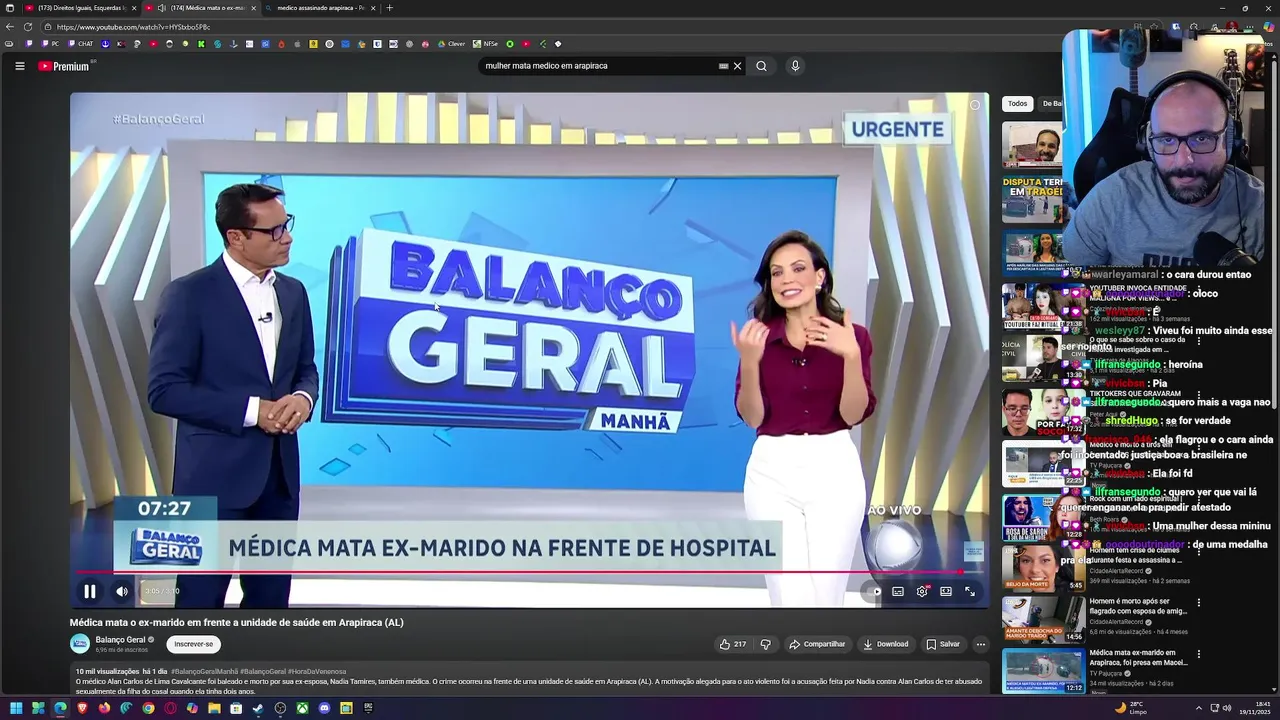Close the '(174) Médica mata o ex-marido' tab

254,8
